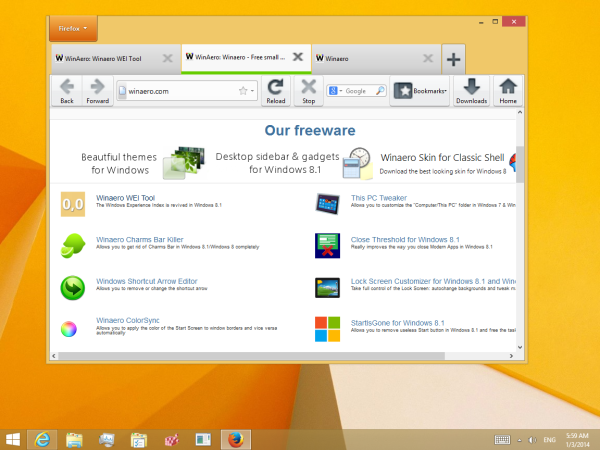Click the Close Threshold red X icon
Viewport: 600px width, 450px height.
point(328,246)
